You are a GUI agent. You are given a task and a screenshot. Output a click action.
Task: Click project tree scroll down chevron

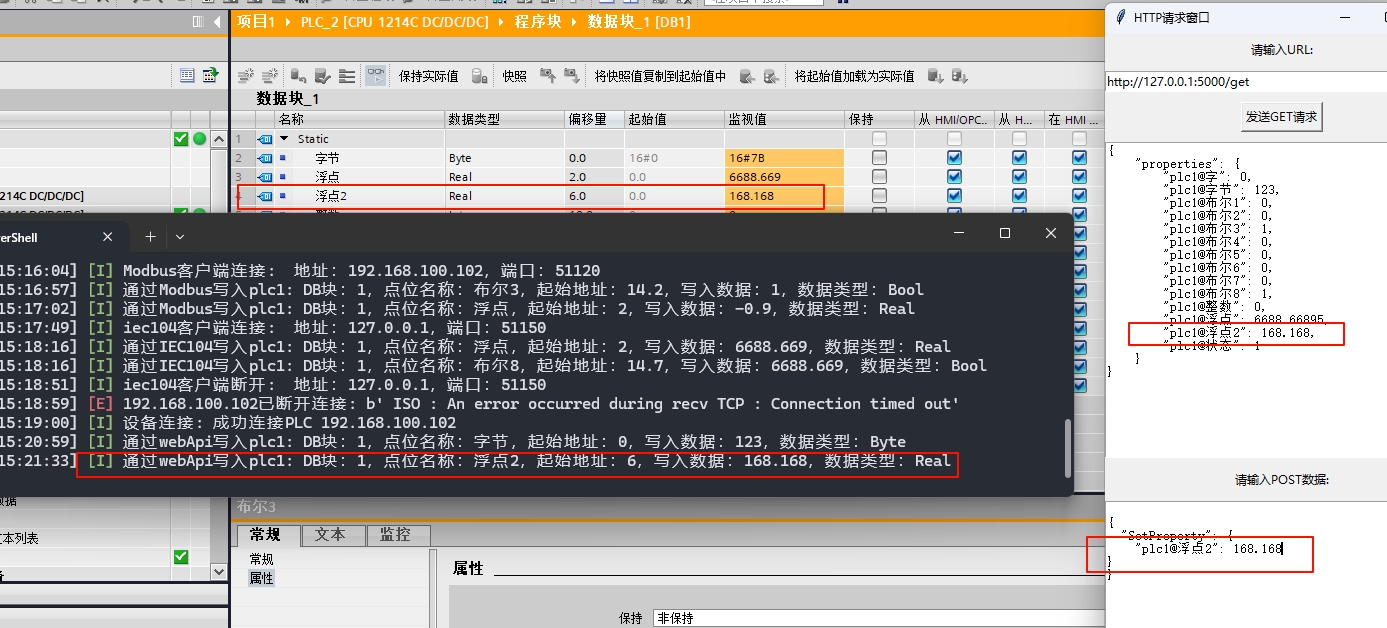[x=218, y=571]
